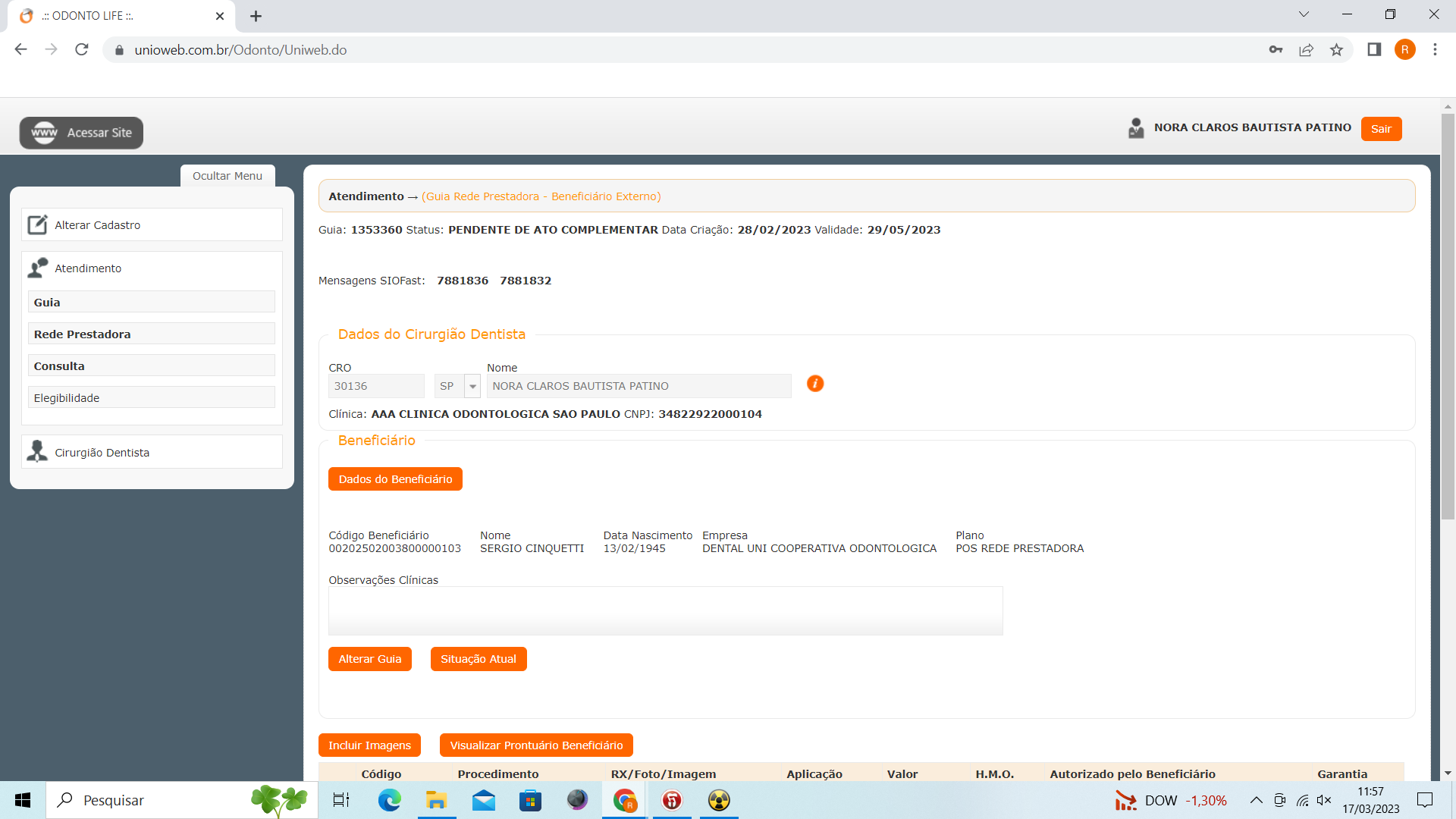
Task: Click the Ocultar Menu tab
Action: [227, 176]
